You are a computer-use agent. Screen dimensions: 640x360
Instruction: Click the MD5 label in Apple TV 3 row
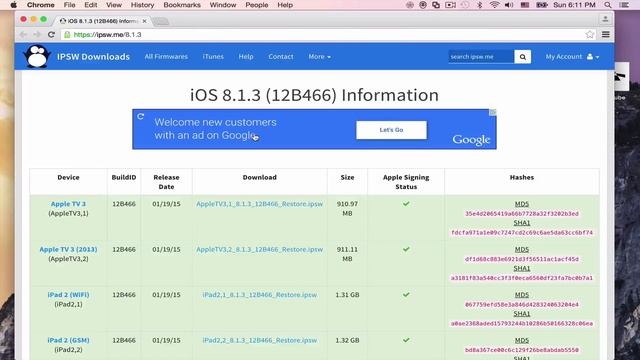click(x=522, y=204)
